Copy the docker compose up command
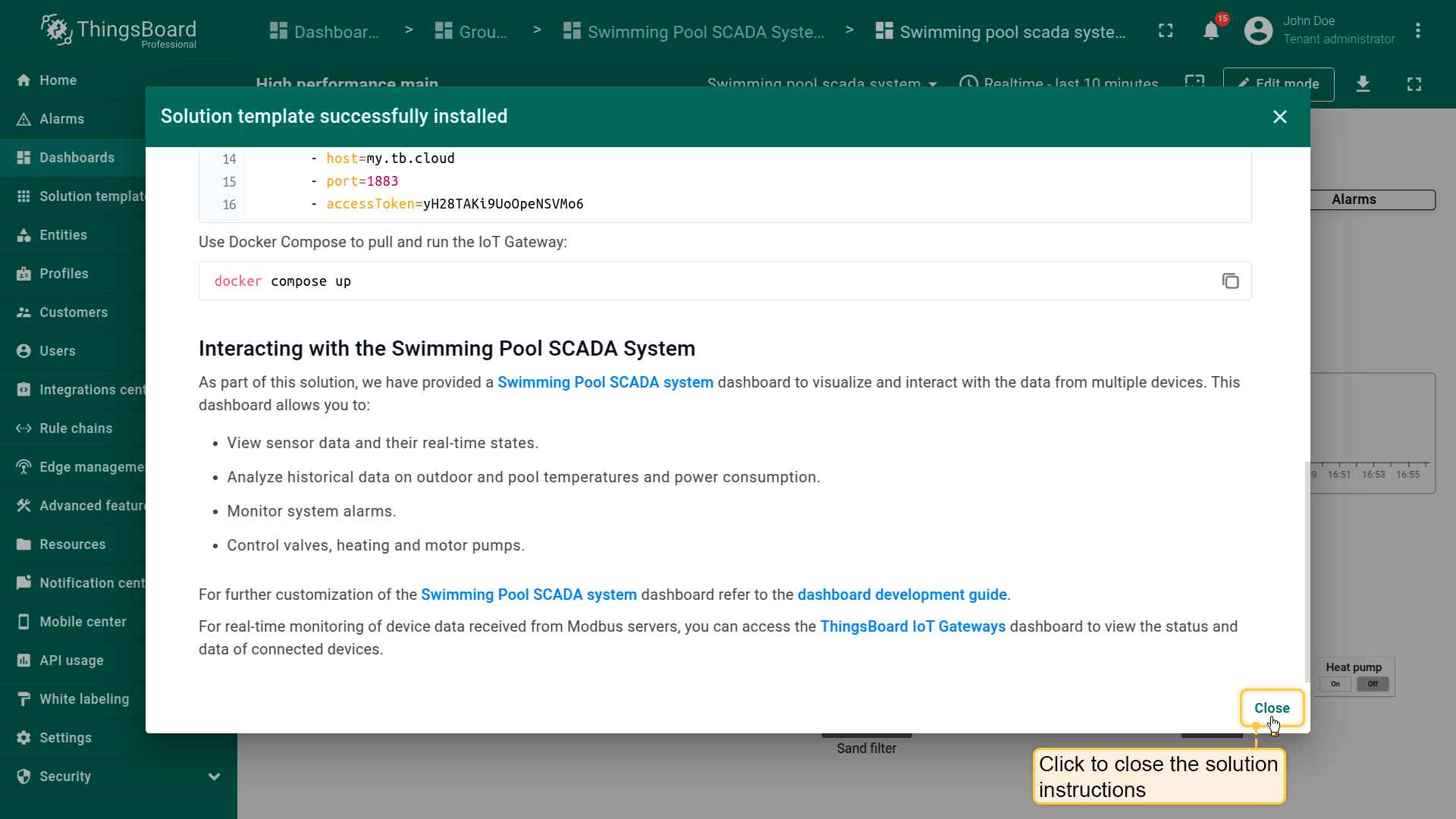 pyautogui.click(x=1230, y=281)
